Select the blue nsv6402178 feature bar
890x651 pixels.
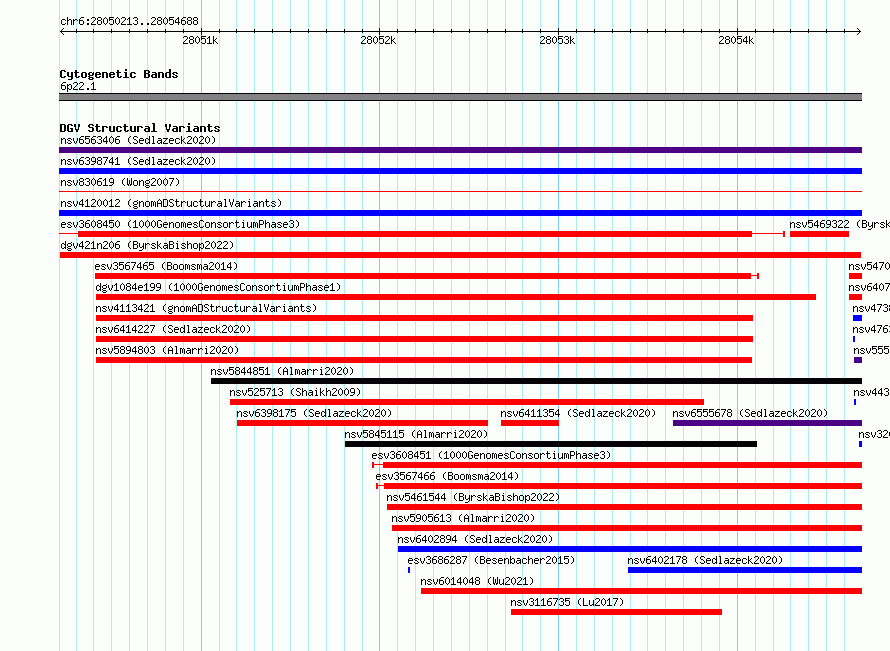(745, 570)
